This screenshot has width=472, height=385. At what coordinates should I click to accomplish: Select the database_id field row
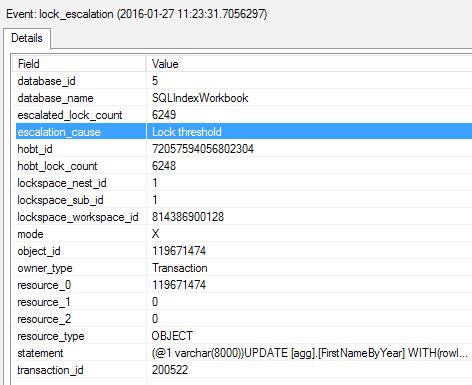coord(243,81)
